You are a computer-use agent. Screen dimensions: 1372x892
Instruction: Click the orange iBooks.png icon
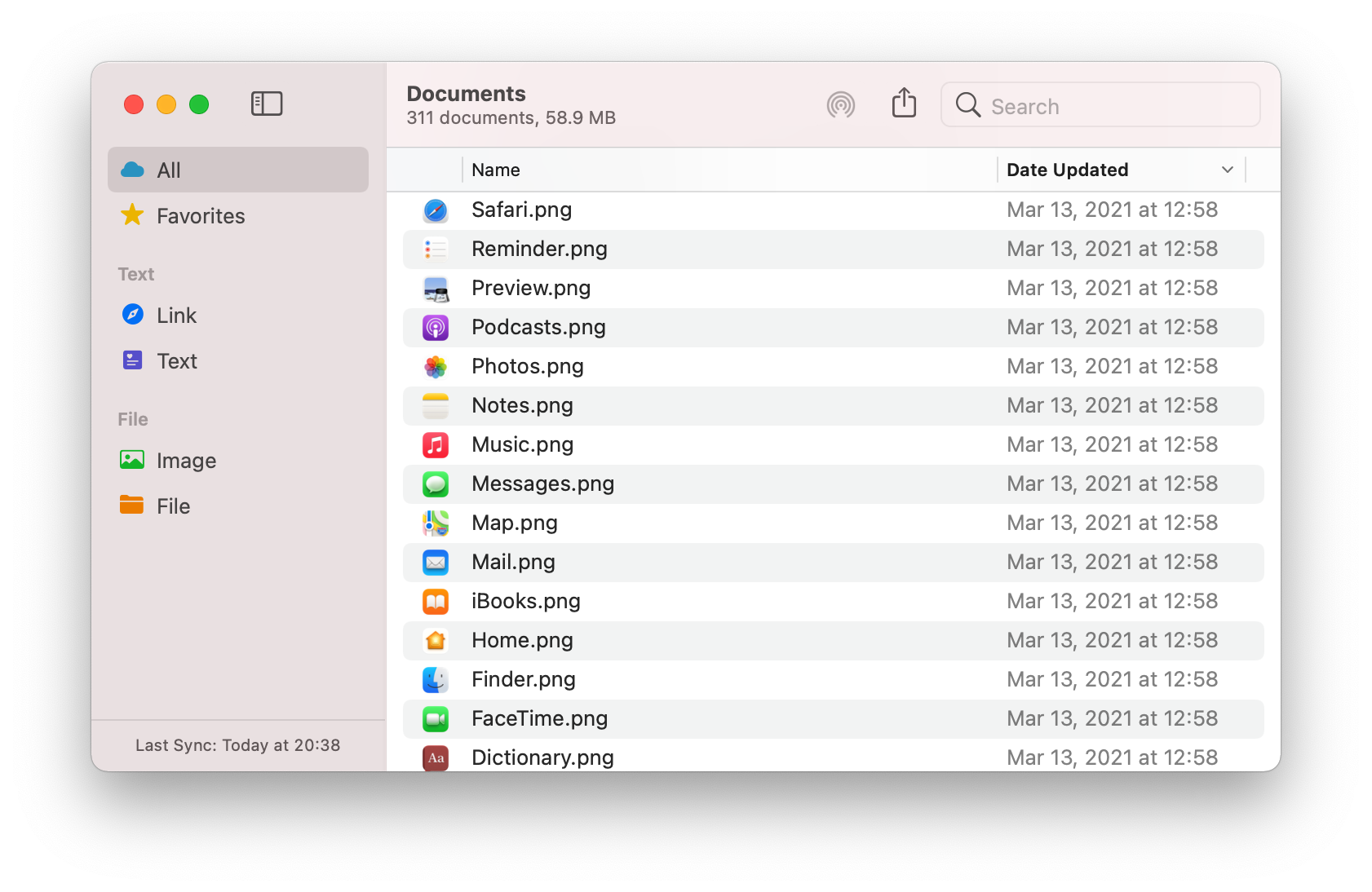(436, 602)
